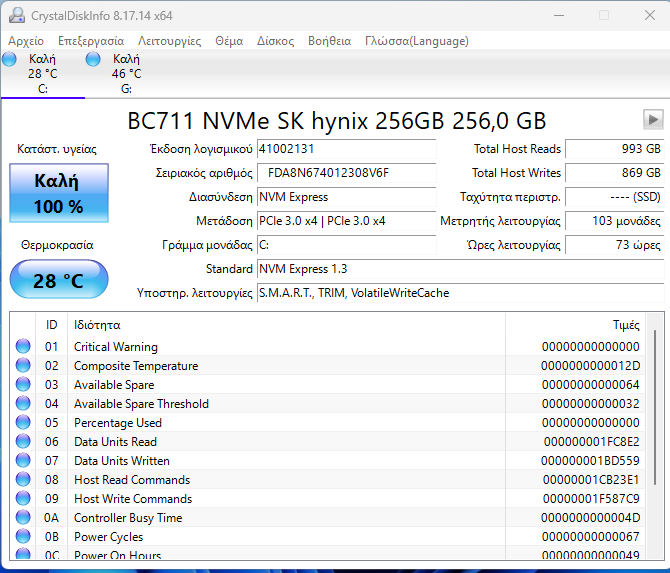This screenshot has width=670, height=573.
Task: Click the value 00000001F587C9
Action: coord(591,499)
